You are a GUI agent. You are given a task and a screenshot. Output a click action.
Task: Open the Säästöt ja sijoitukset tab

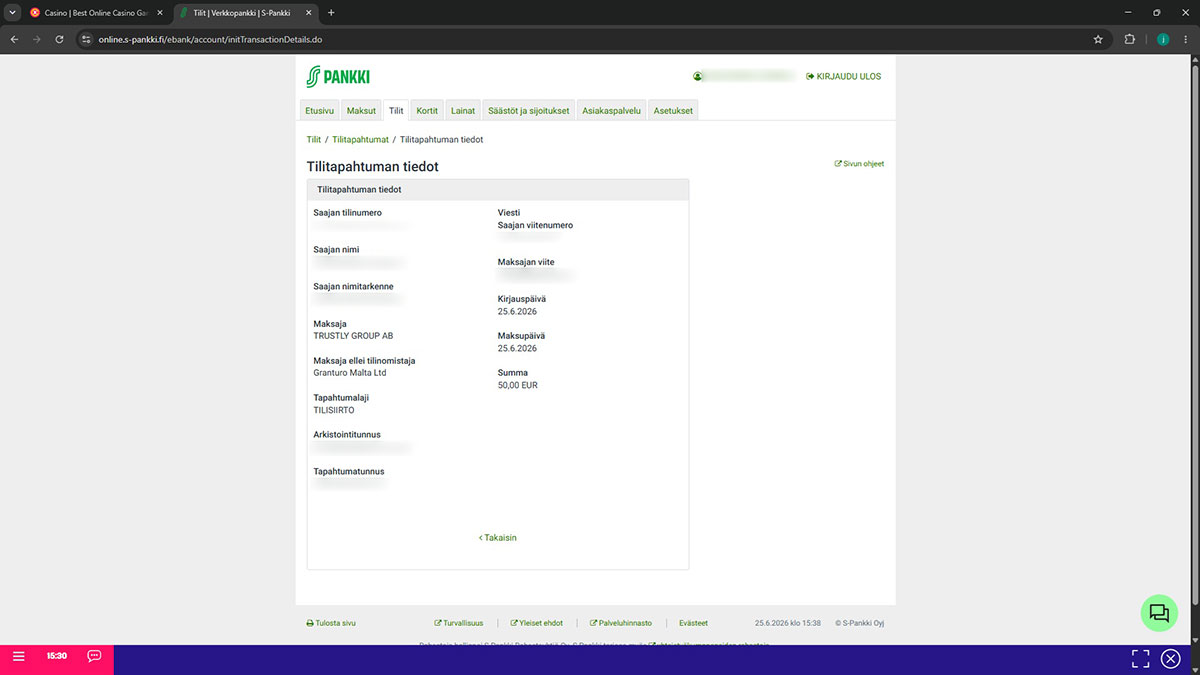coord(528,111)
